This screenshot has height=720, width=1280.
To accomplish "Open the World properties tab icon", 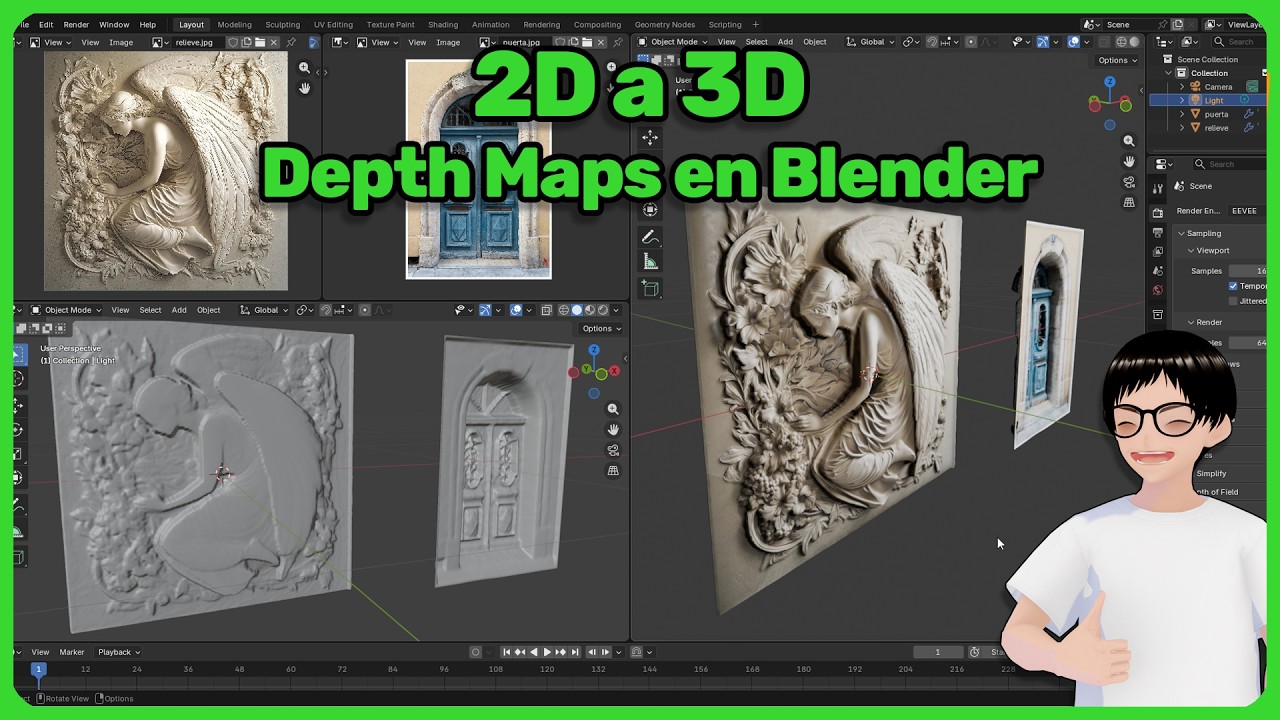I will coord(1158,290).
